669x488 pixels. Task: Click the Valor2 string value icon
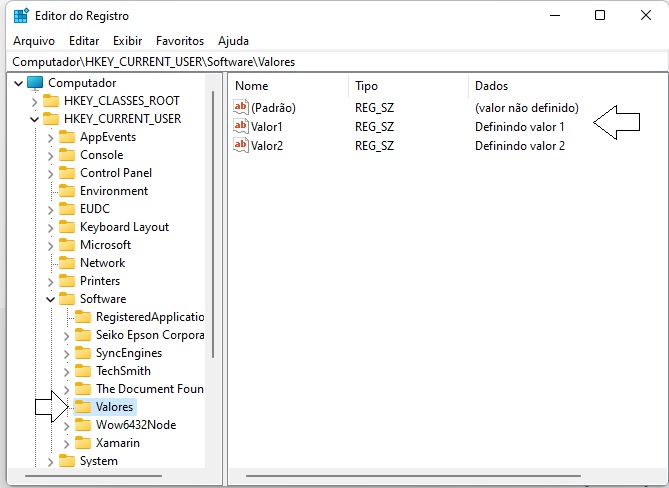240,146
